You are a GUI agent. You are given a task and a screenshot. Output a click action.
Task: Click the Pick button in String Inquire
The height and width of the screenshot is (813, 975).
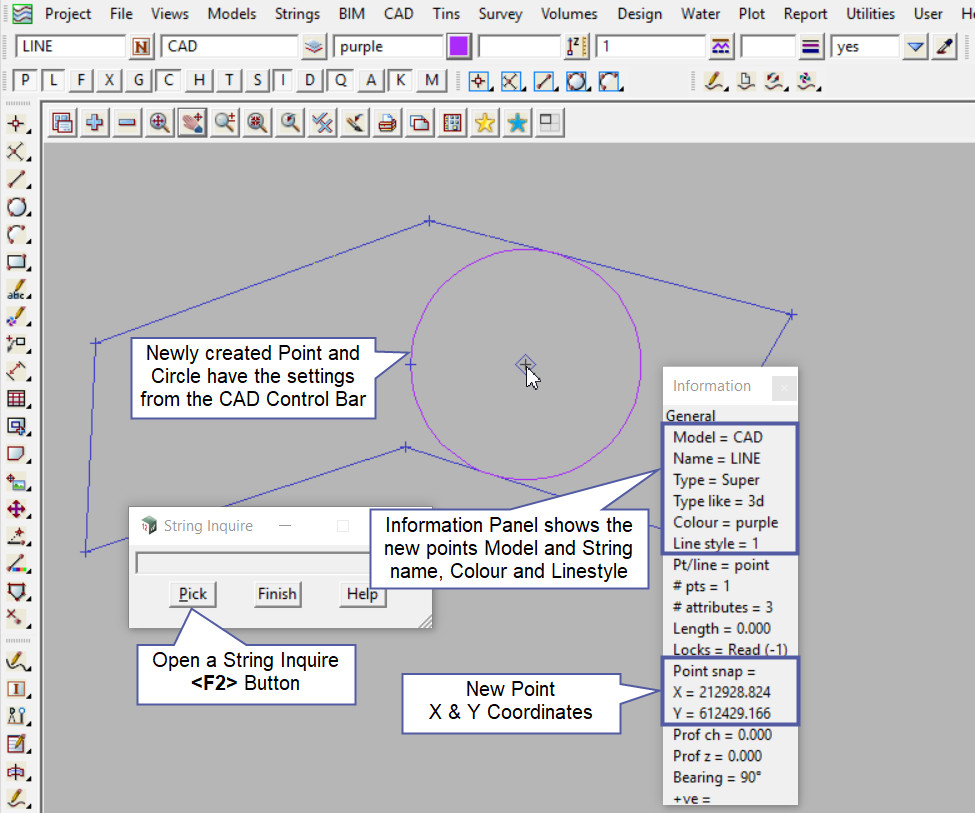pos(193,594)
